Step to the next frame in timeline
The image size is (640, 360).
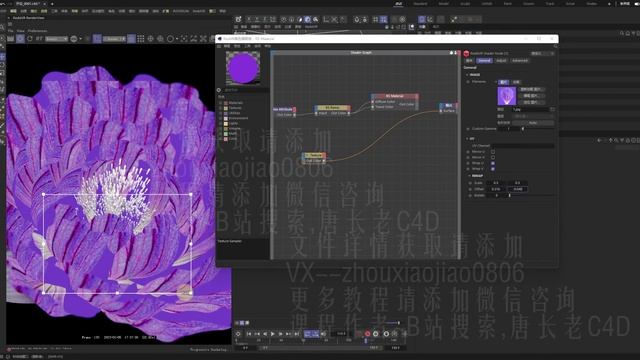[281, 334]
